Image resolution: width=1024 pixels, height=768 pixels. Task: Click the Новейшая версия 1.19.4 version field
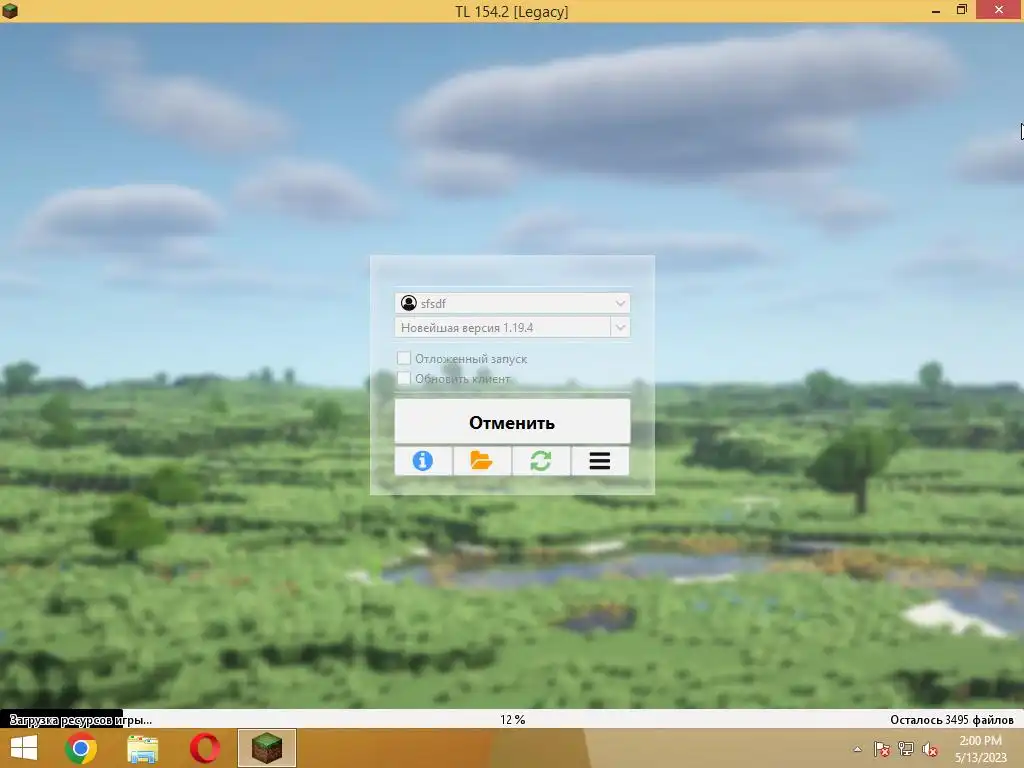click(x=503, y=327)
